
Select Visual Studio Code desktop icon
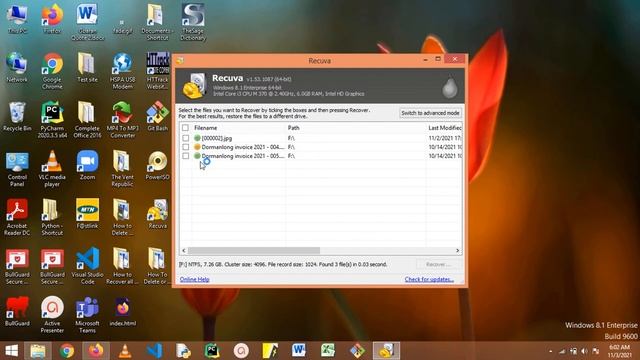[x=87, y=266]
